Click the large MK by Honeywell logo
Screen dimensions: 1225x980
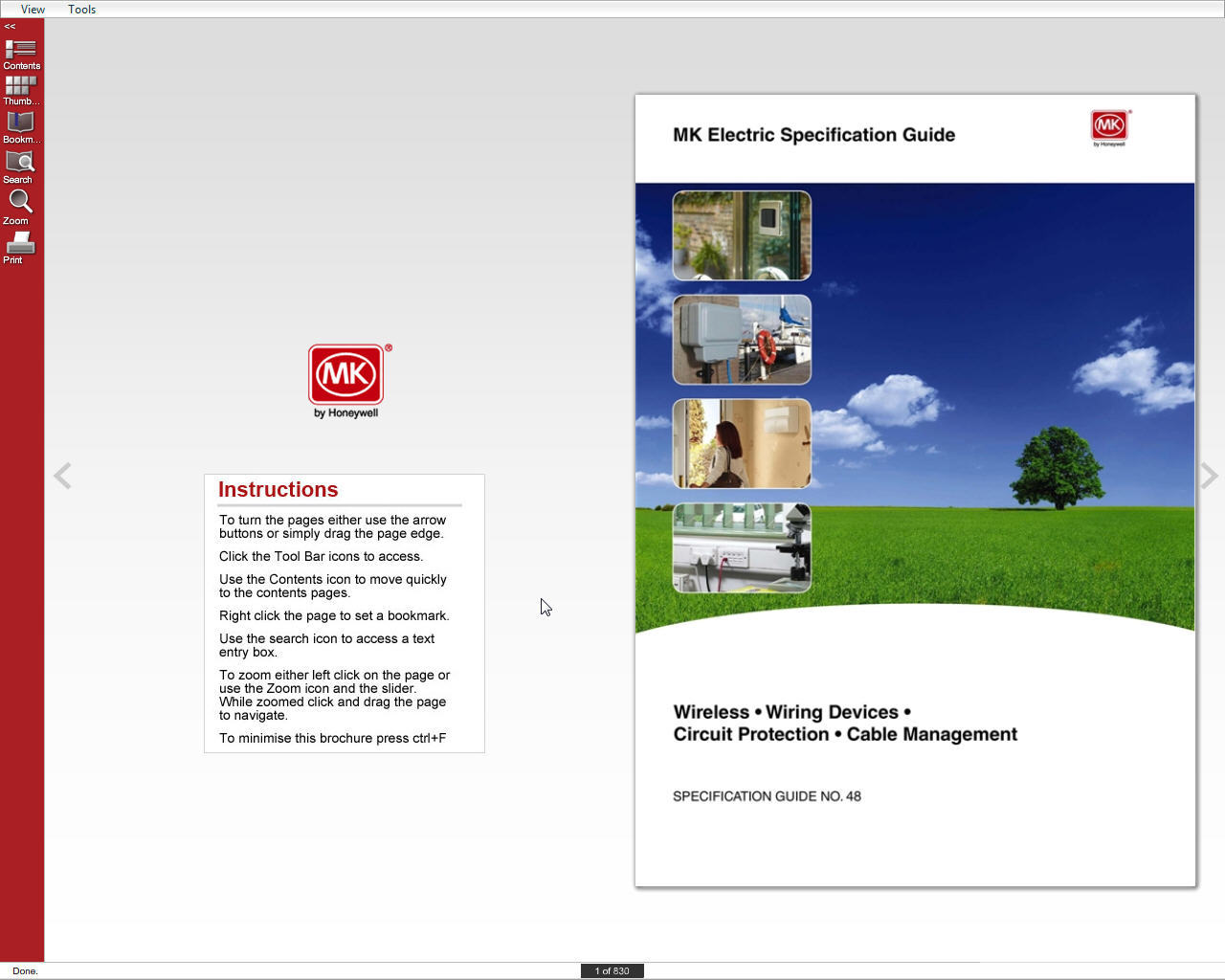click(349, 381)
